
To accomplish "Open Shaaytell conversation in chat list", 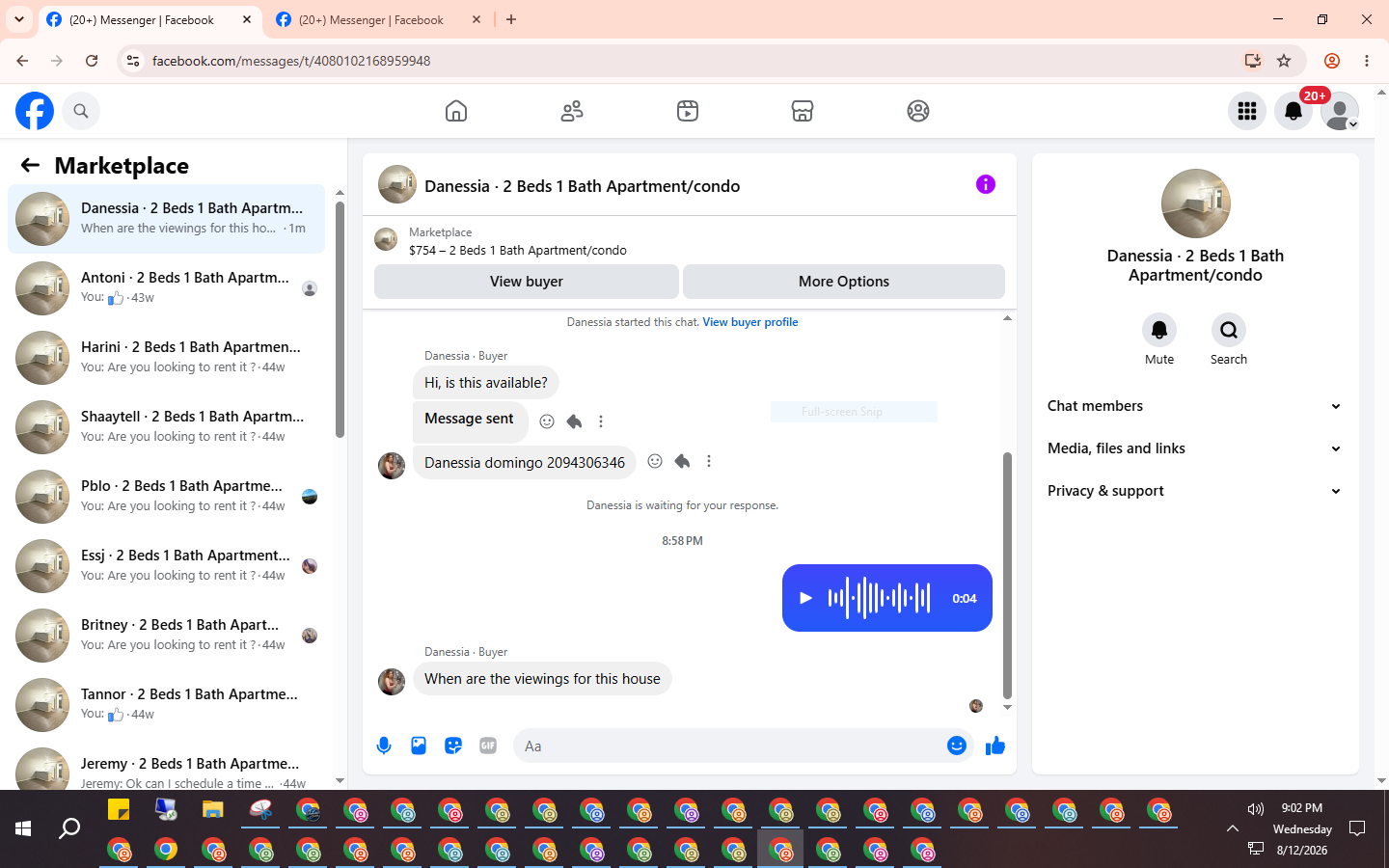I will coord(166,427).
